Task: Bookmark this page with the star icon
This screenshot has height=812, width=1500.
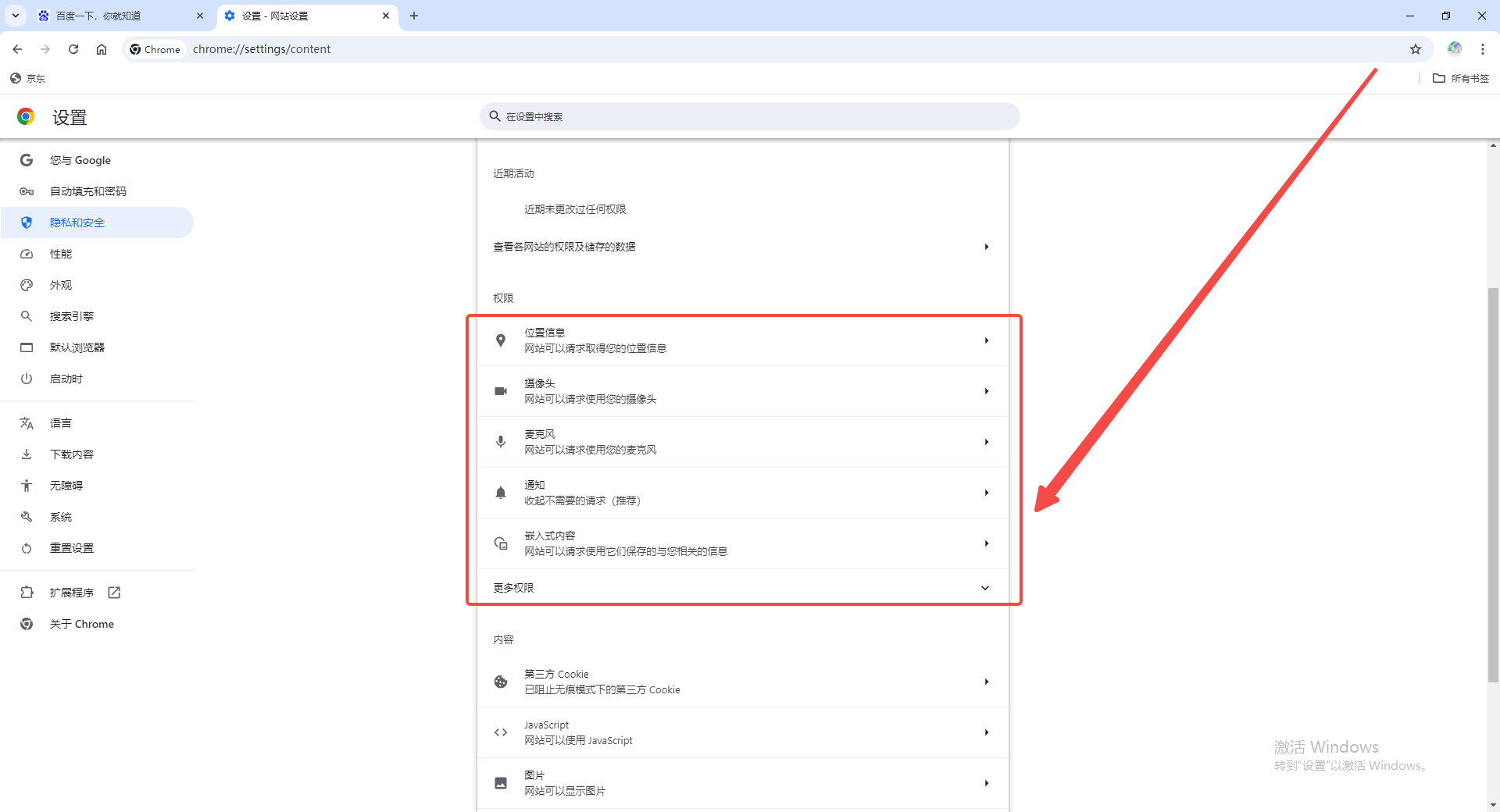Action: (x=1416, y=49)
